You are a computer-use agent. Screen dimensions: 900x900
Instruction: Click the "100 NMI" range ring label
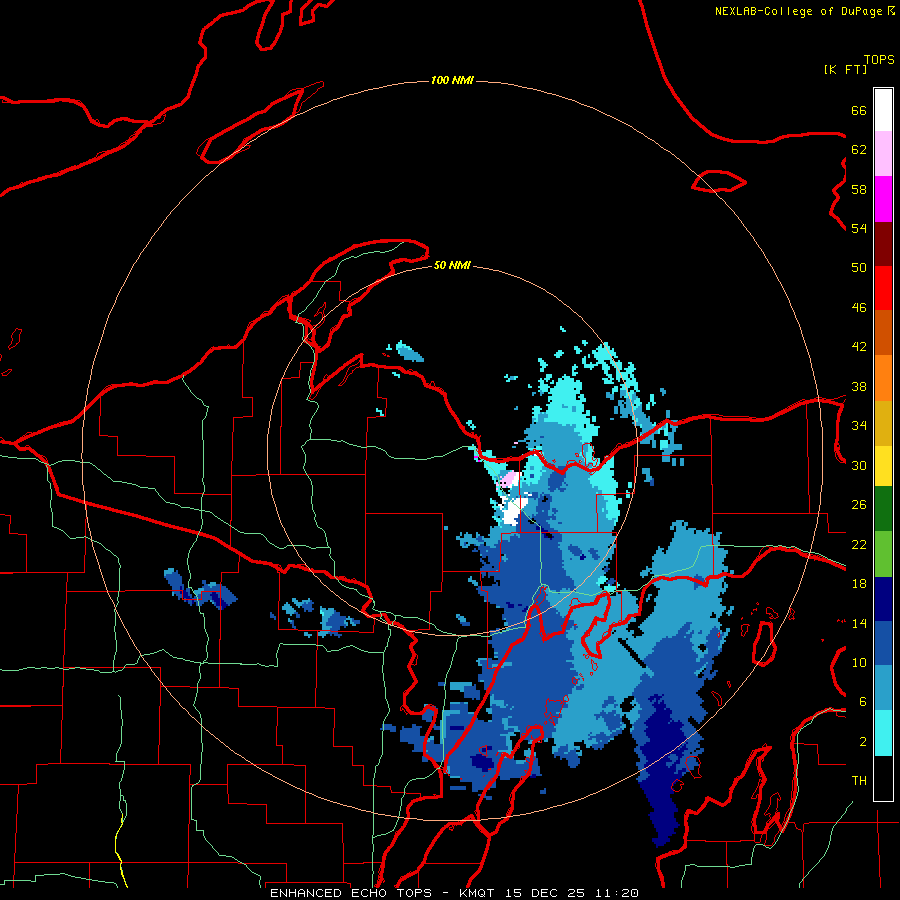coord(452,80)
